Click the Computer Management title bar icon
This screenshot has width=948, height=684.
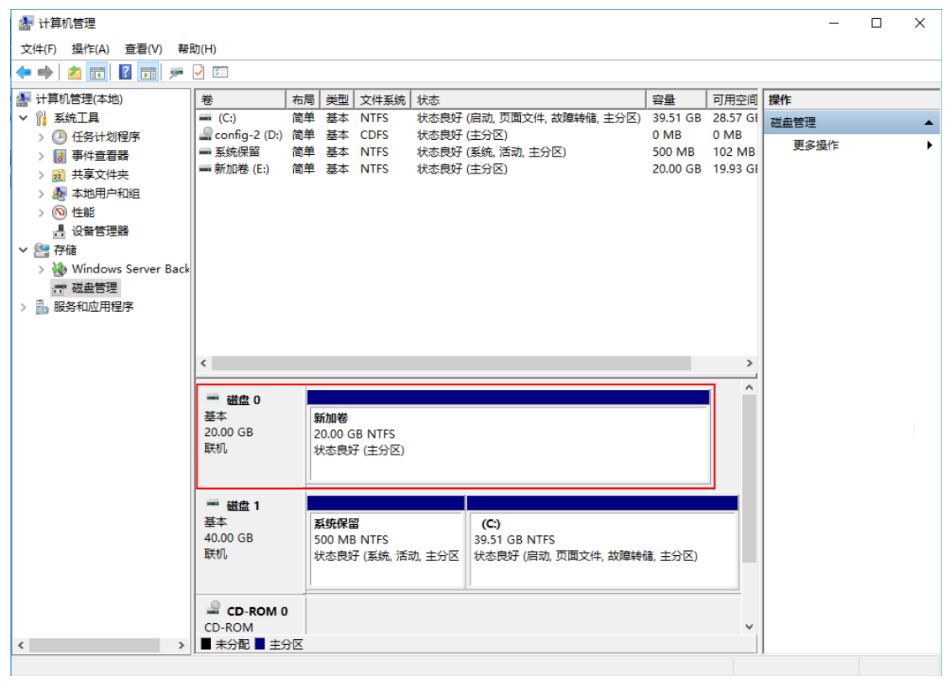(26, 23)
